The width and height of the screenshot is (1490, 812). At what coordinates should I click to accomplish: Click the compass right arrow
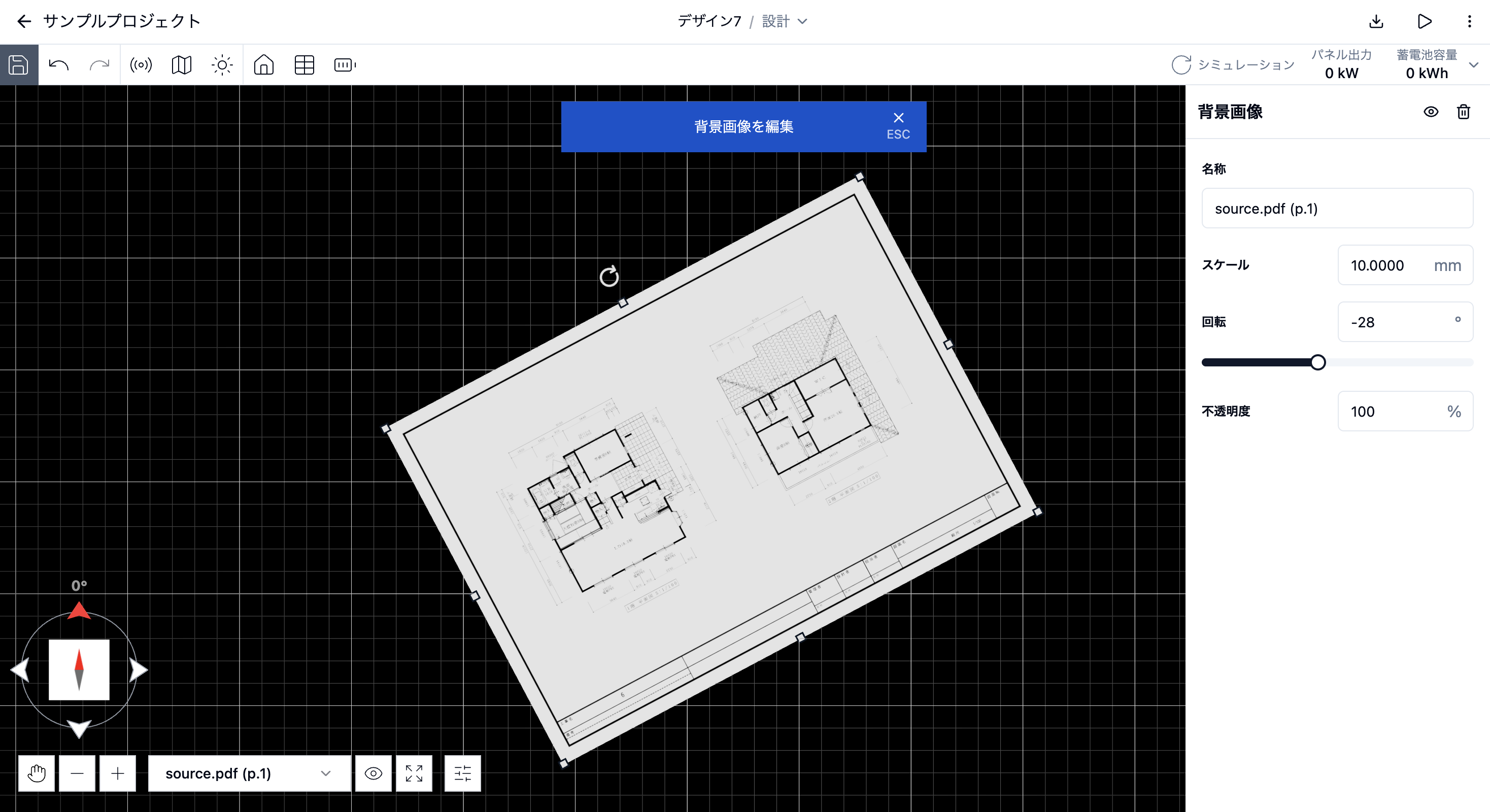pos(138,670)
